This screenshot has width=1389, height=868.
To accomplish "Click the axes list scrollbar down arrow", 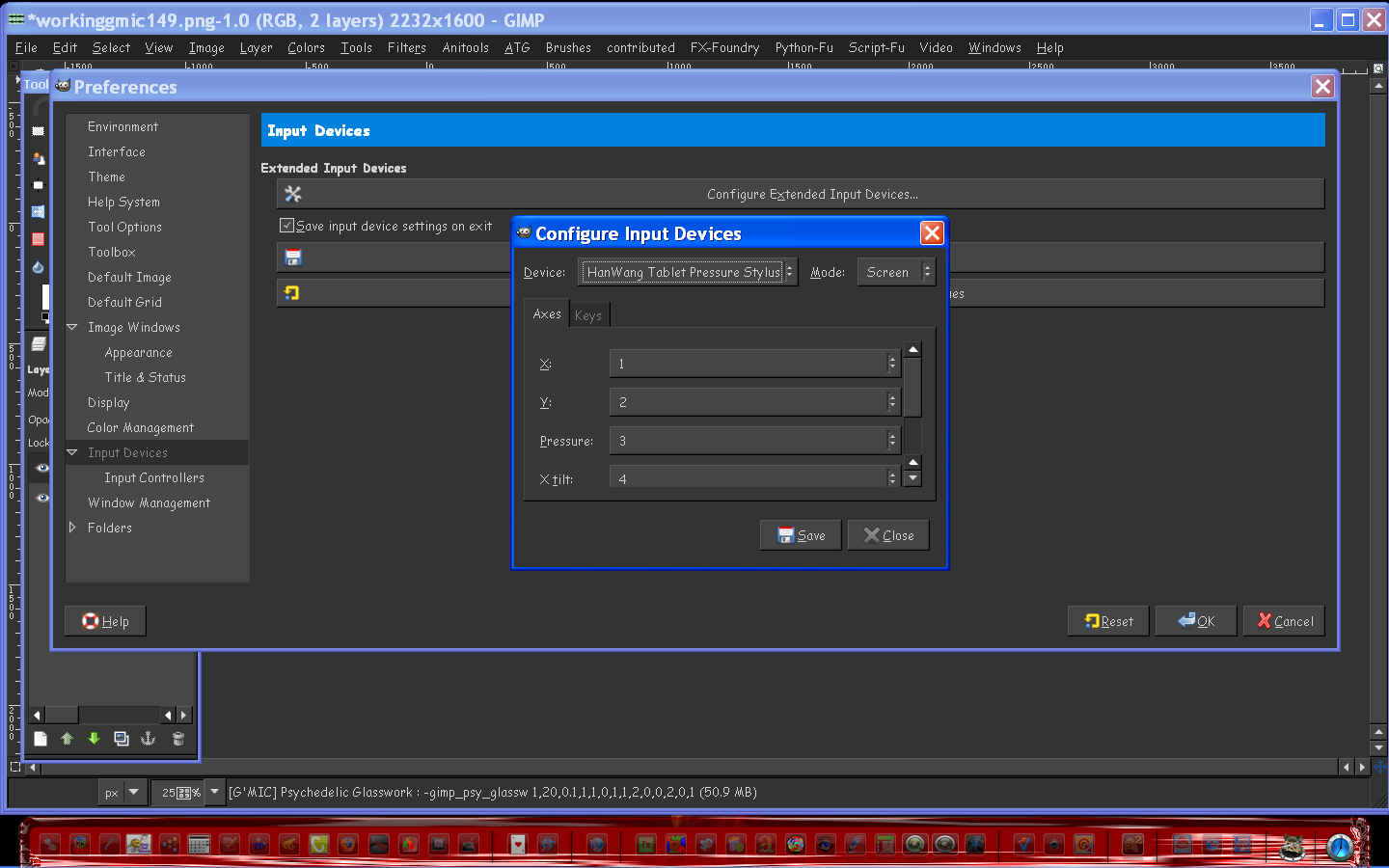I will [913, 478].
